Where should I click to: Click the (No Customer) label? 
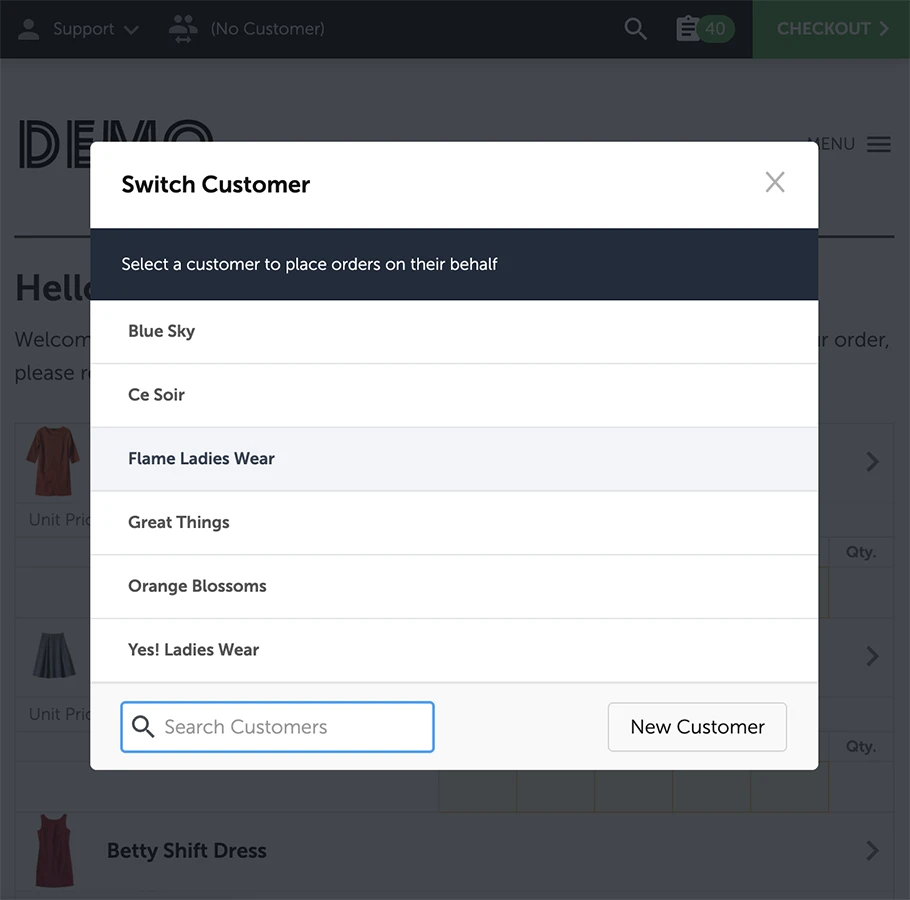[x=267, y=29]
